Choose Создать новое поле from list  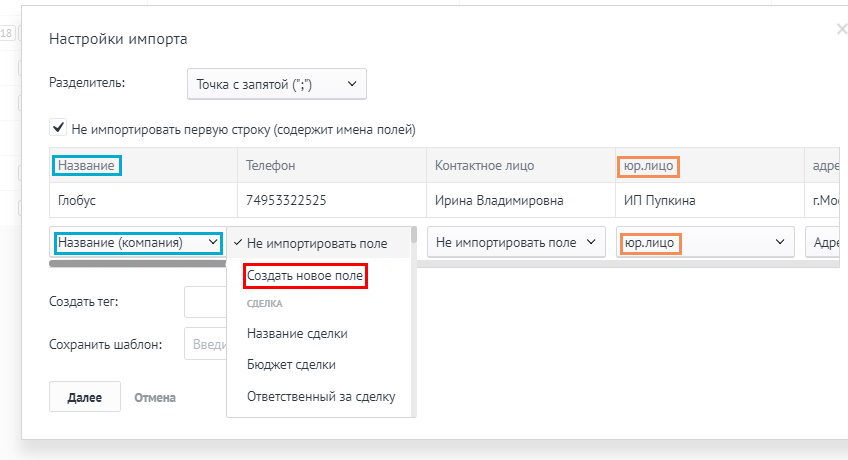tap(306, 275)
